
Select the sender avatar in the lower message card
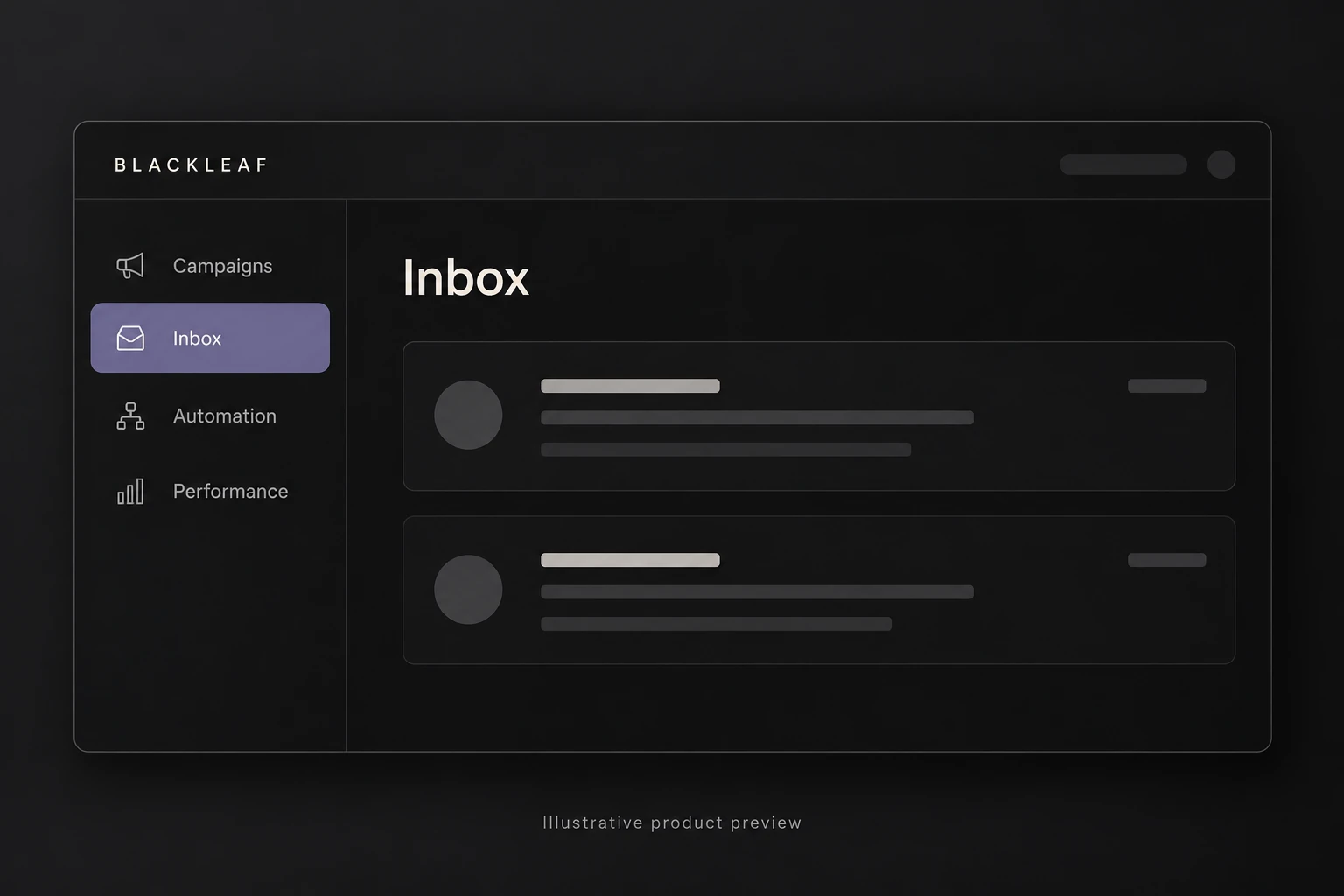click(468, 590)
